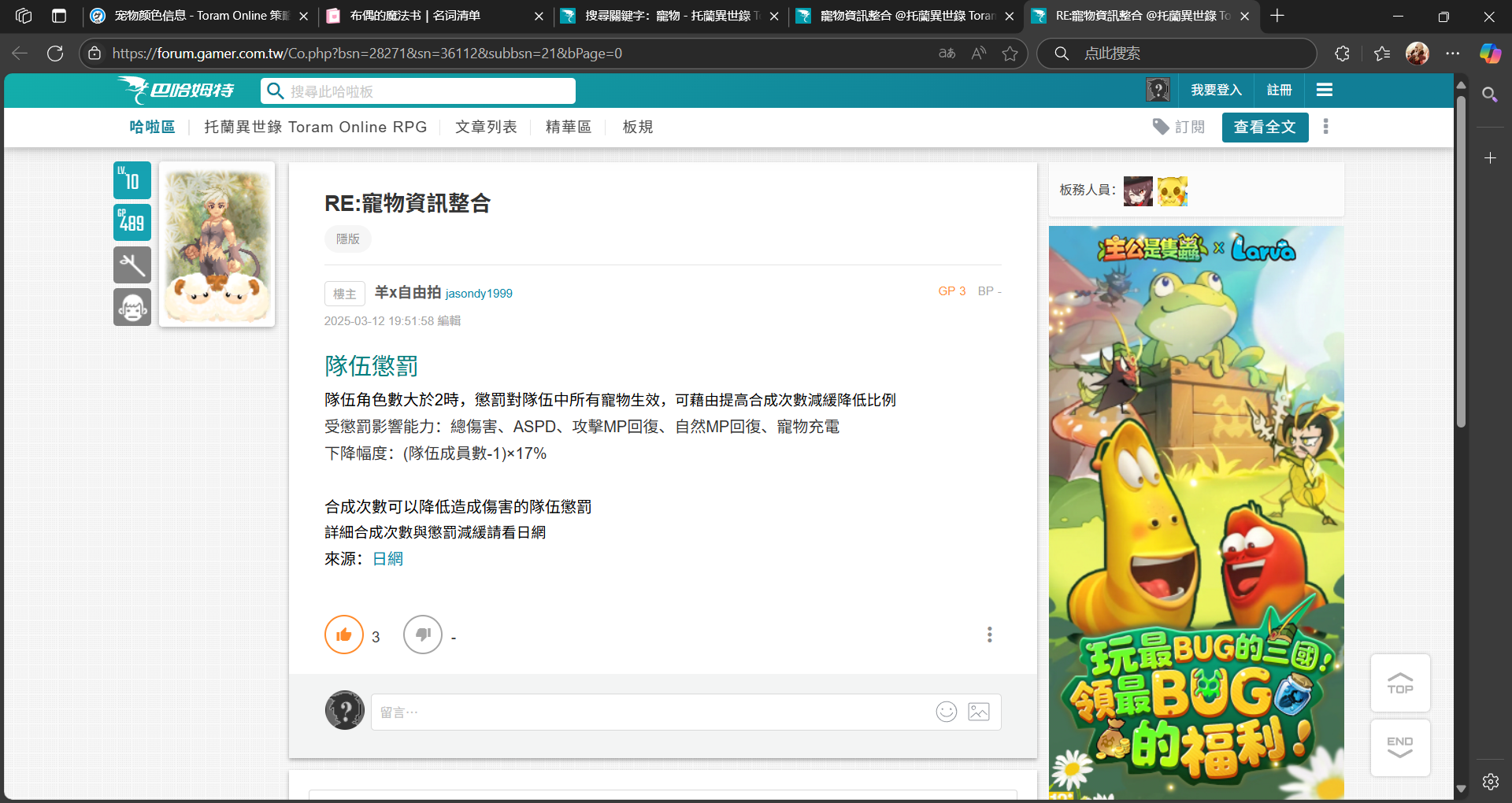
Task: Click the 隱版 tag
Action: click(x=347, y=239)
